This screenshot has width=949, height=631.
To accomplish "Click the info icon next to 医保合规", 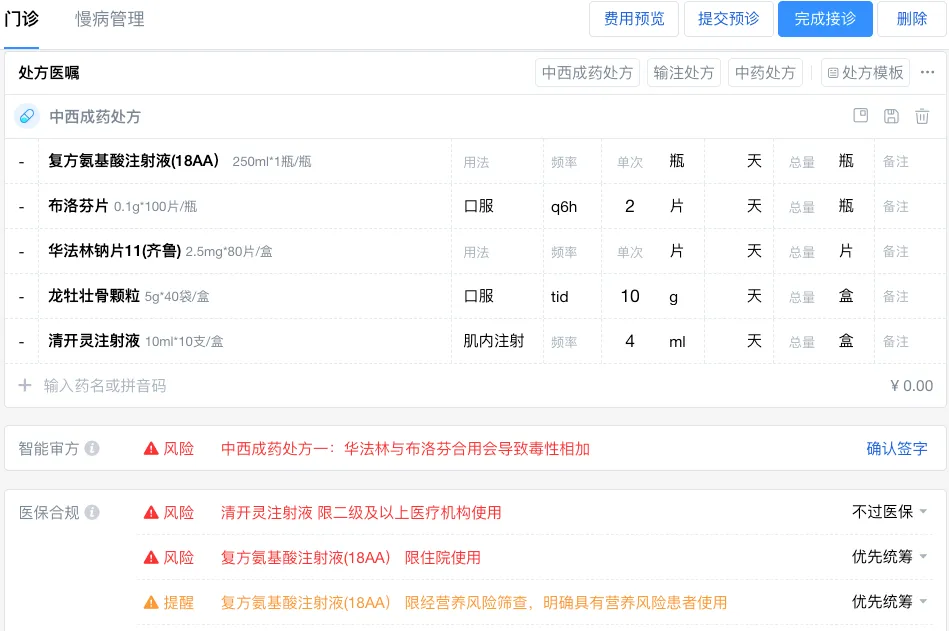I will pos(92,513).
